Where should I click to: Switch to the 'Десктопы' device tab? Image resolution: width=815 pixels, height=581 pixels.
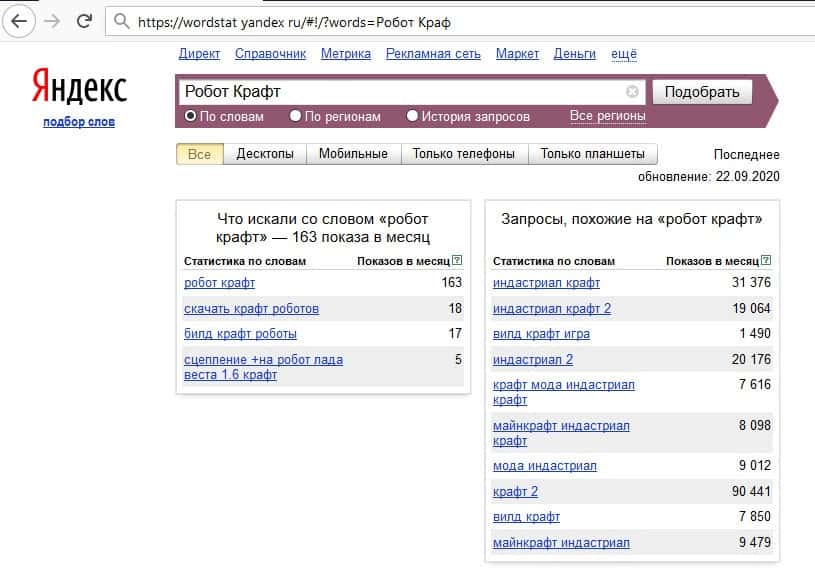[x=265, y=154]
